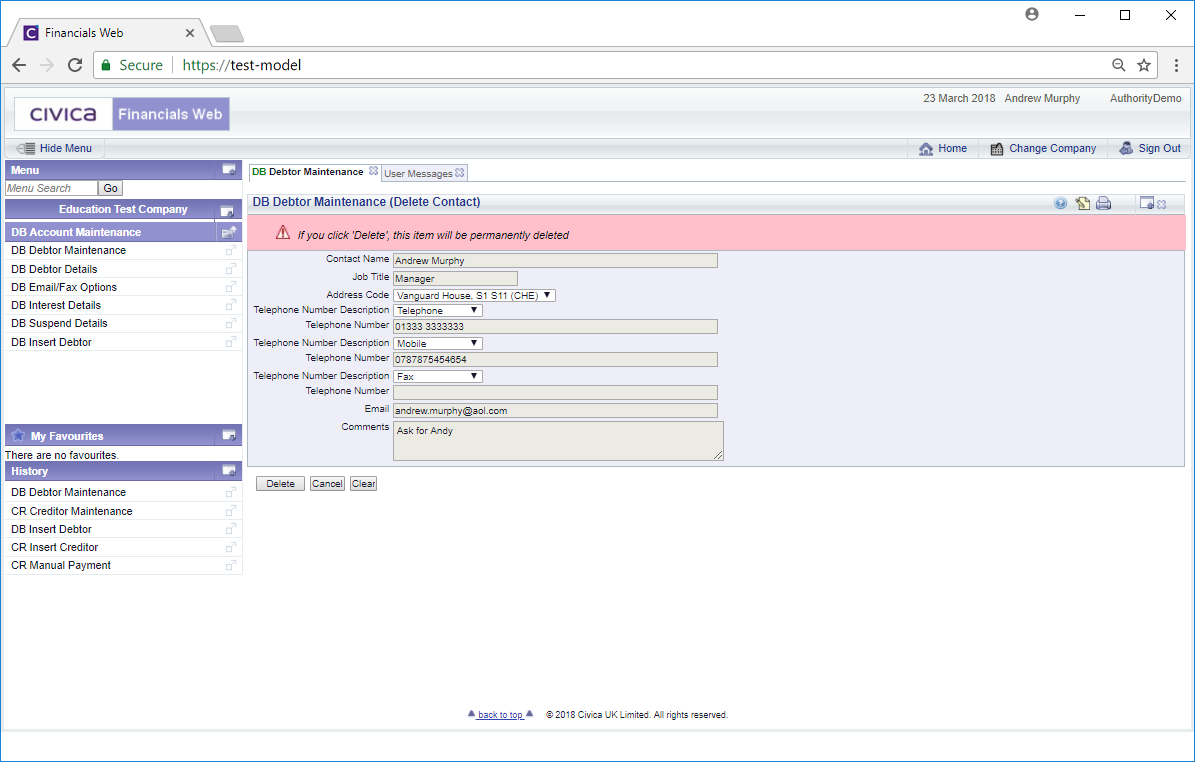Viewport: 1195px width, 762px height.
Task: Click the Contact Name field
Action: [555, 261]
